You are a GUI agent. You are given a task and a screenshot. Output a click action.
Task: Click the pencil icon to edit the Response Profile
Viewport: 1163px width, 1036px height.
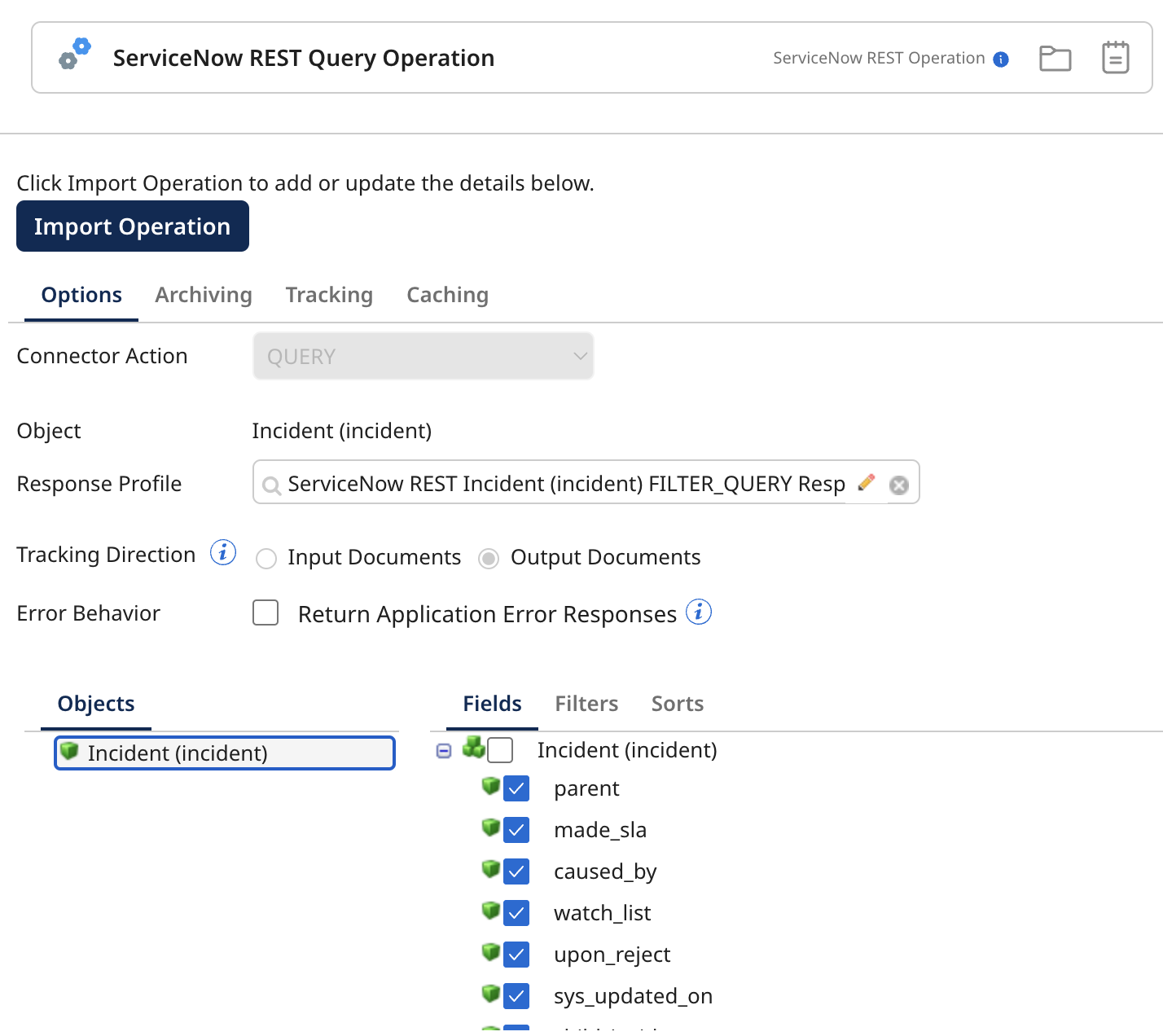(x=867, y=482)
